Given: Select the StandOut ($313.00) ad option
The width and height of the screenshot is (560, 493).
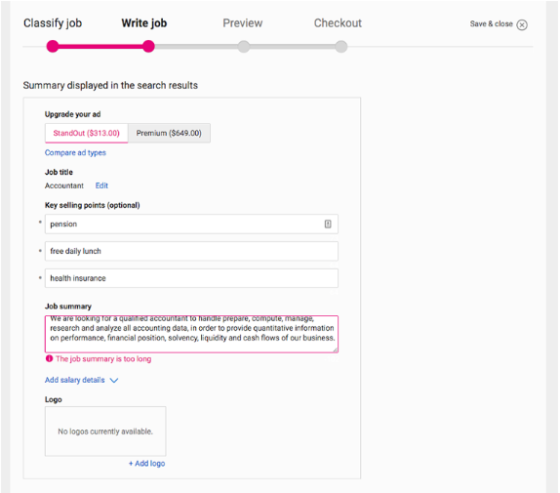Looking at the screenshot, I should point(86,133).
